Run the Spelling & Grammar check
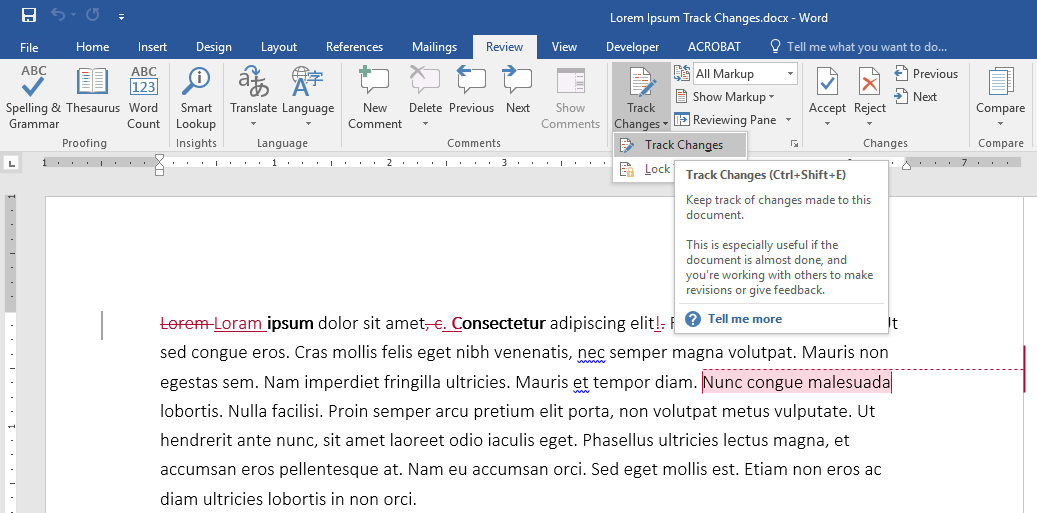This screenshot has height=513, width=1037. coord(33,98)
